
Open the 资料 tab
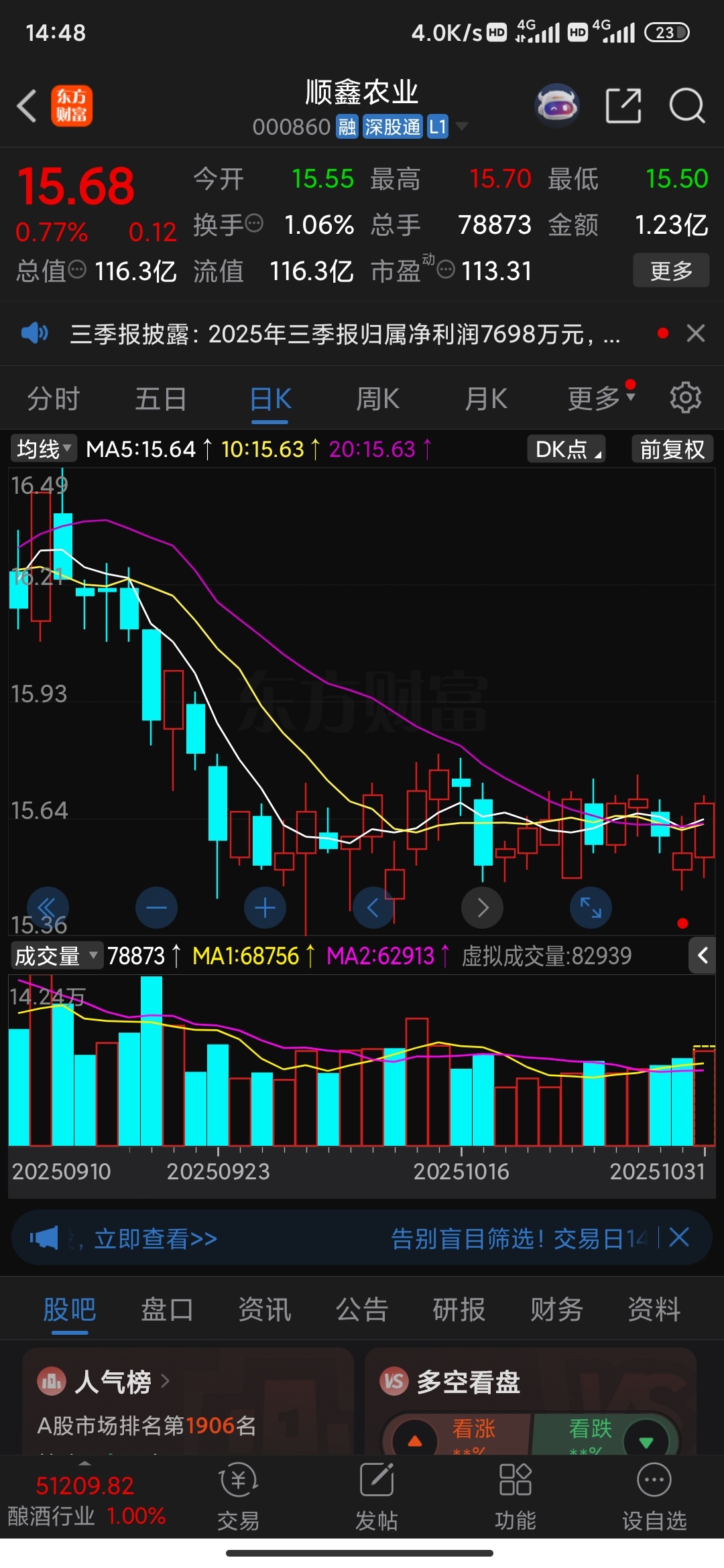click(654, 1309)
